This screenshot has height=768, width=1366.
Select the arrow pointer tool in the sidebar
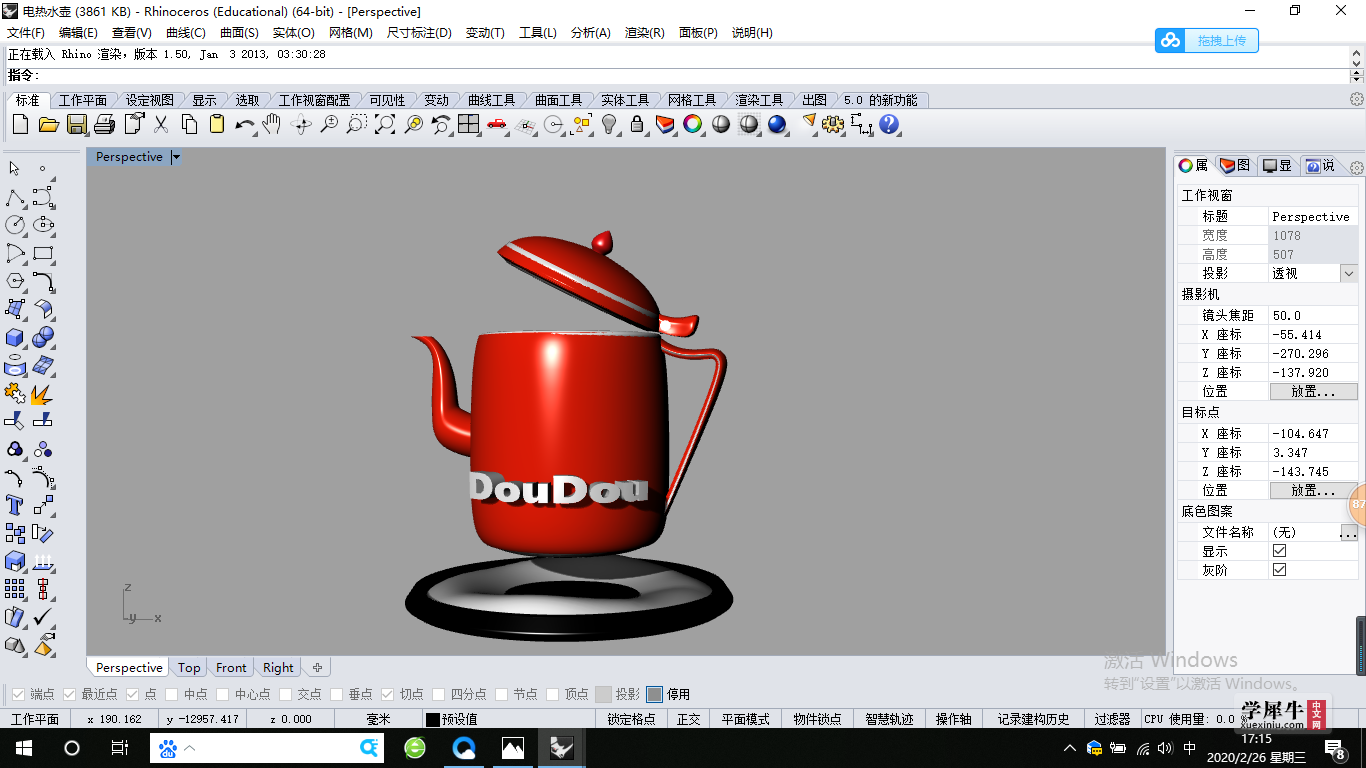15,168
